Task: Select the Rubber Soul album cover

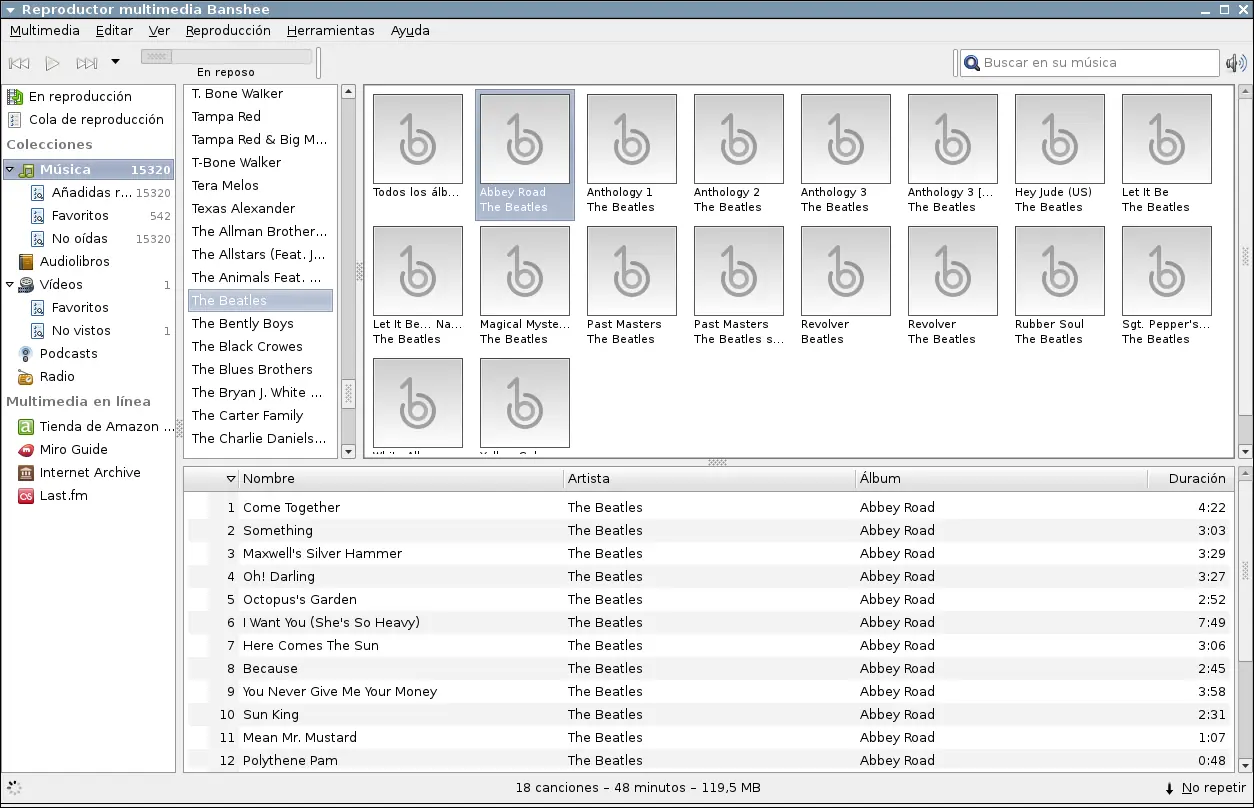Action: click(1060, 271)
